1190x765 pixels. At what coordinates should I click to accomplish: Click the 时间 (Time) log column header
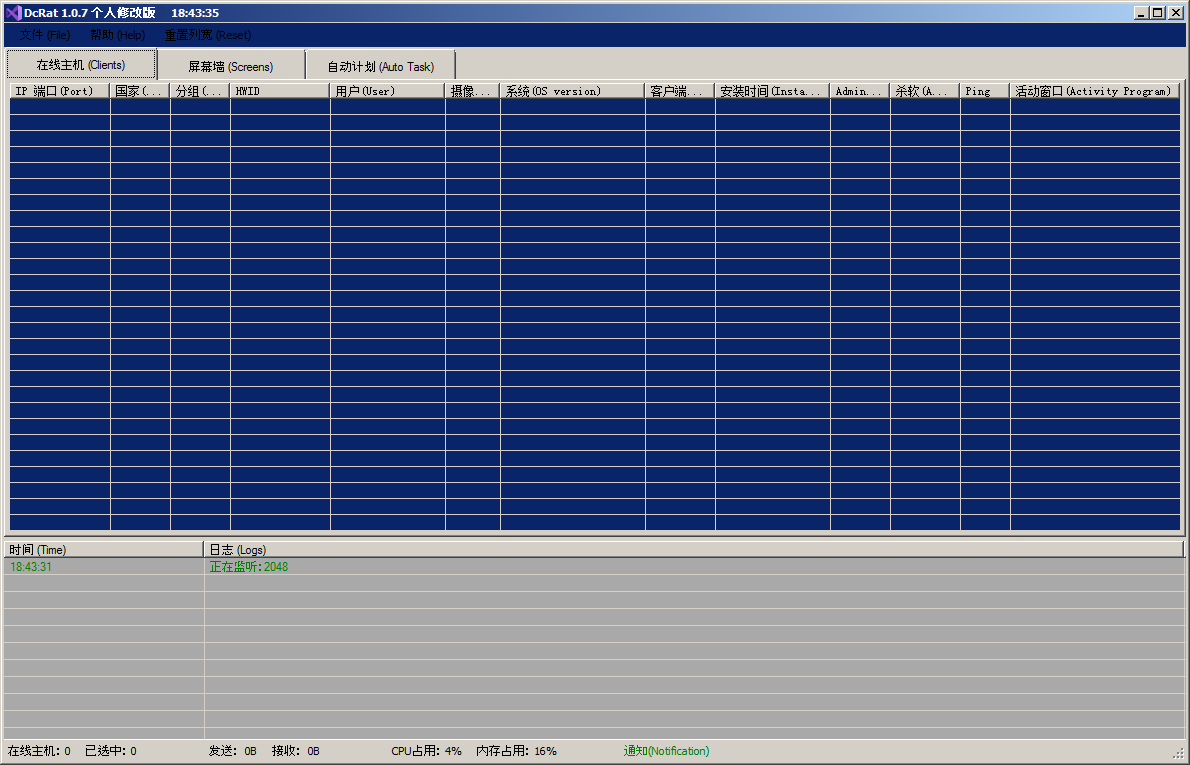(102, 550)
